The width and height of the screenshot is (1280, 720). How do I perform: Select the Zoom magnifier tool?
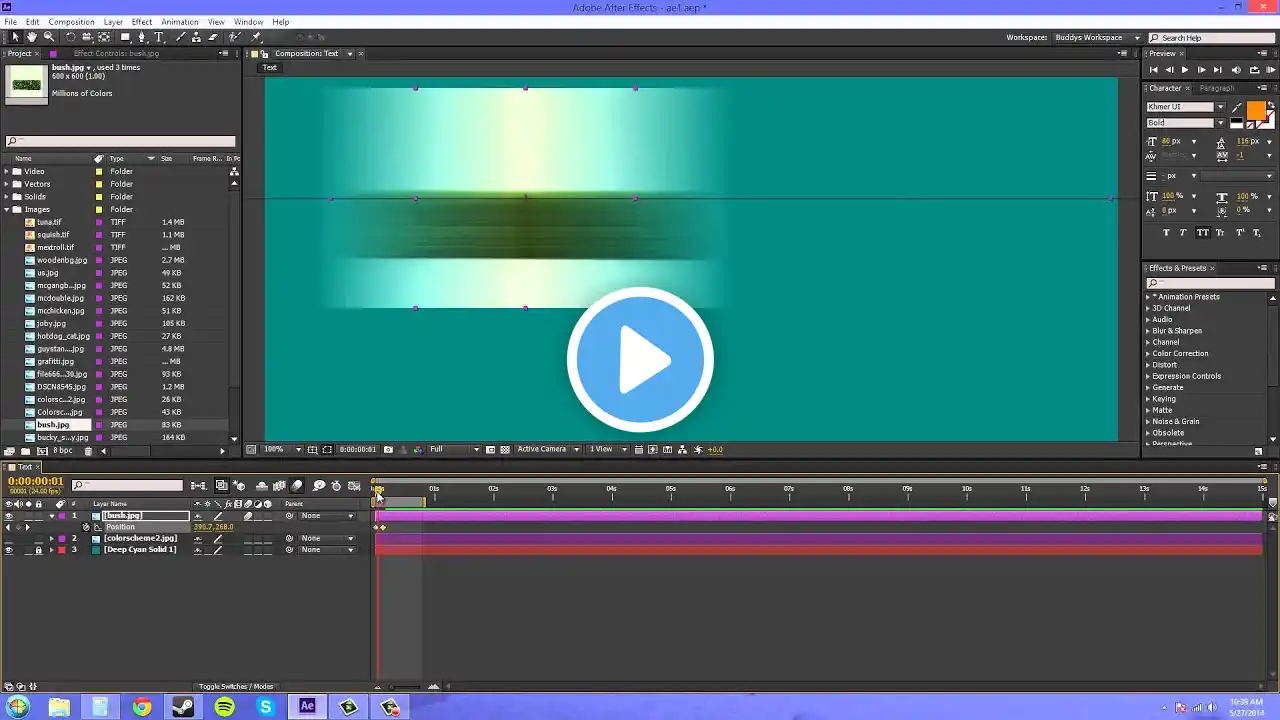pos(48,37)
